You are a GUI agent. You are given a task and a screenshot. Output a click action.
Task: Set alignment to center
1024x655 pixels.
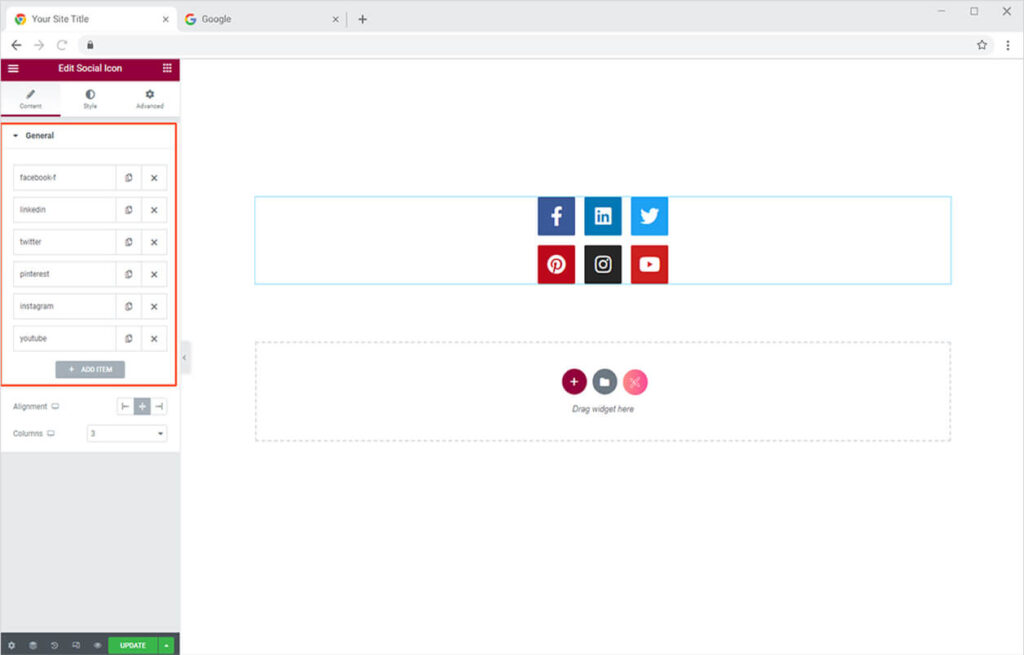pyautogui.click(x=142, y=406)
